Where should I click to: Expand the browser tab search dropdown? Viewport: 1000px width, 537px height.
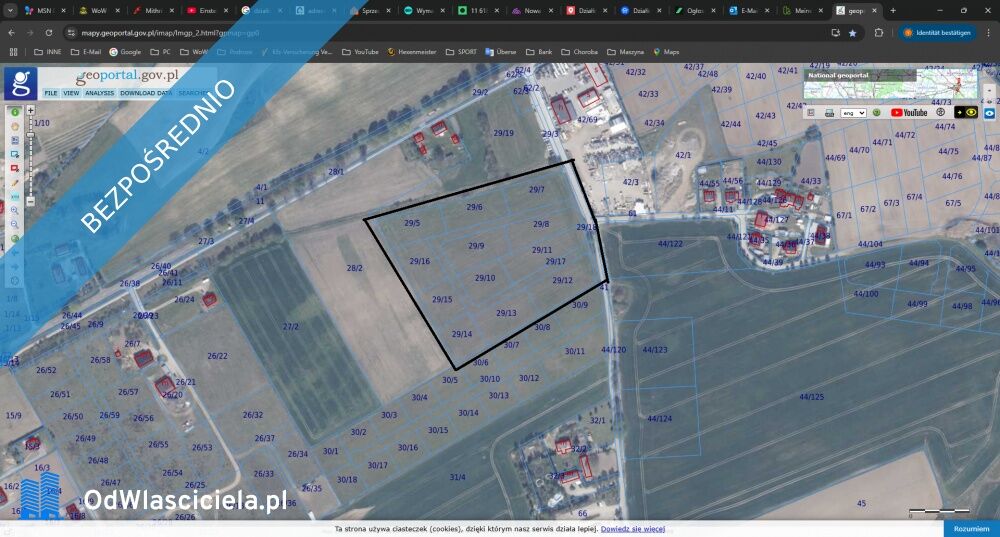pos(10,10)
